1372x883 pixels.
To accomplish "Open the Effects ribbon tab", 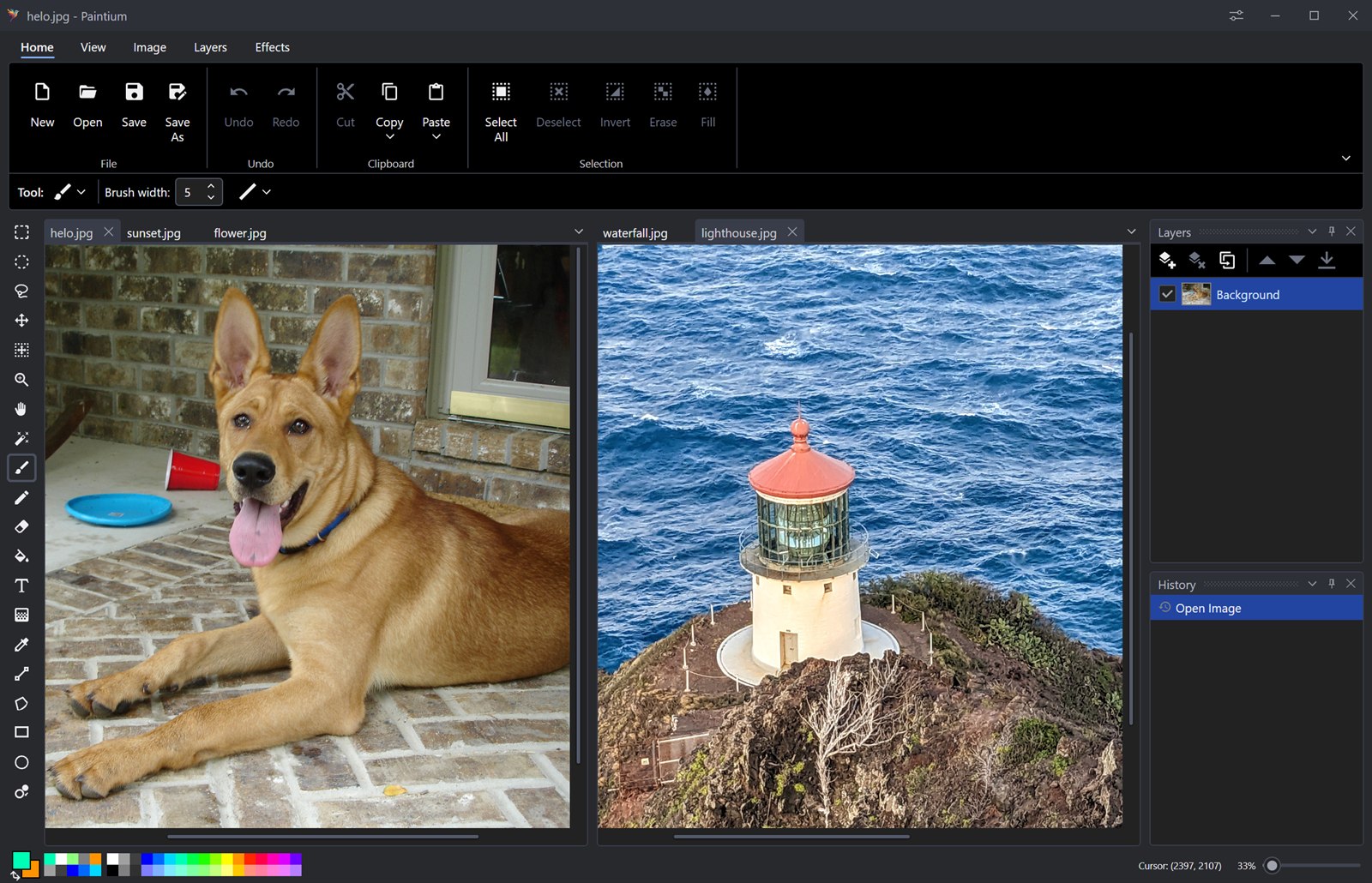I will click(272, 47).
